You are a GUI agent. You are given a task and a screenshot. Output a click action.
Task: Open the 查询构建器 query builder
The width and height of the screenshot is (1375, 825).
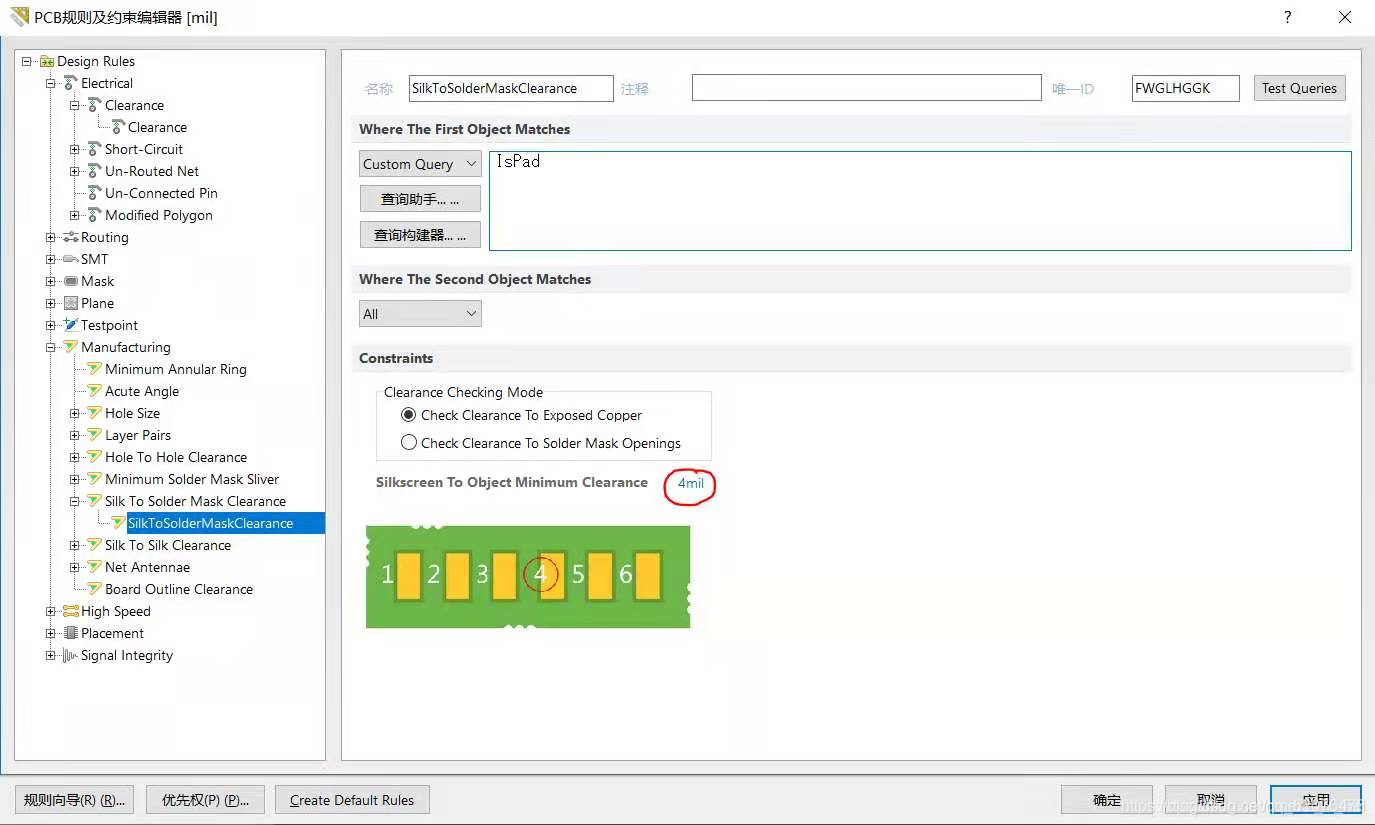pos(420,235)
